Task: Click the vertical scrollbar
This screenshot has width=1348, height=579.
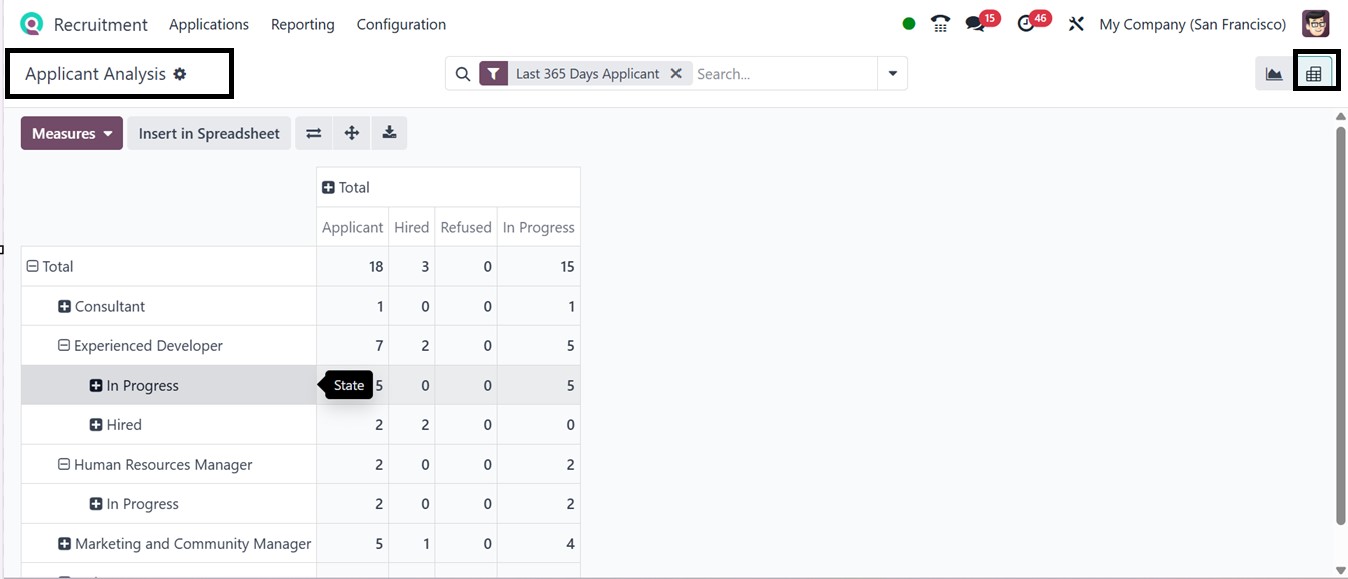Action: click(x=1341, y=300)
